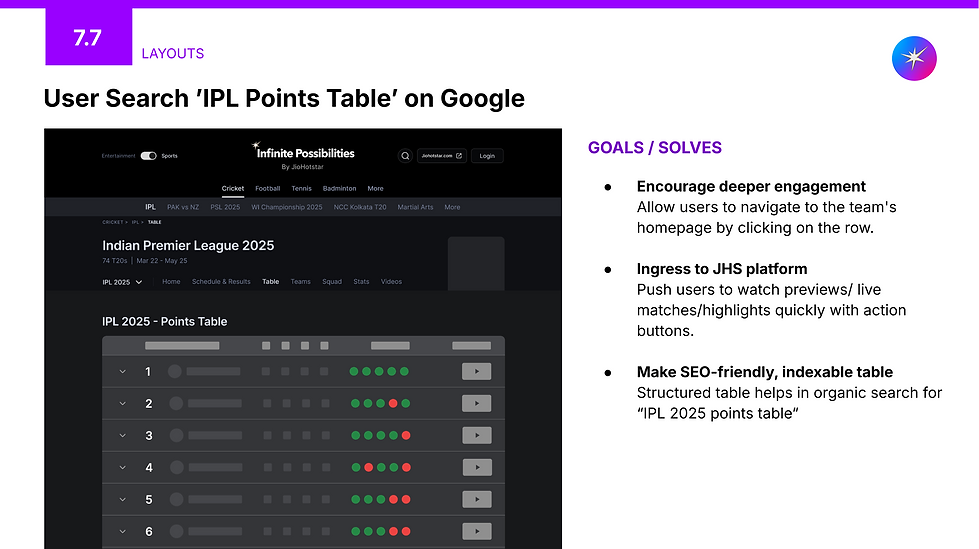The image size is (979, 549).
Task: Select the Cricket sport tab
Action: [x=233, y=189]
